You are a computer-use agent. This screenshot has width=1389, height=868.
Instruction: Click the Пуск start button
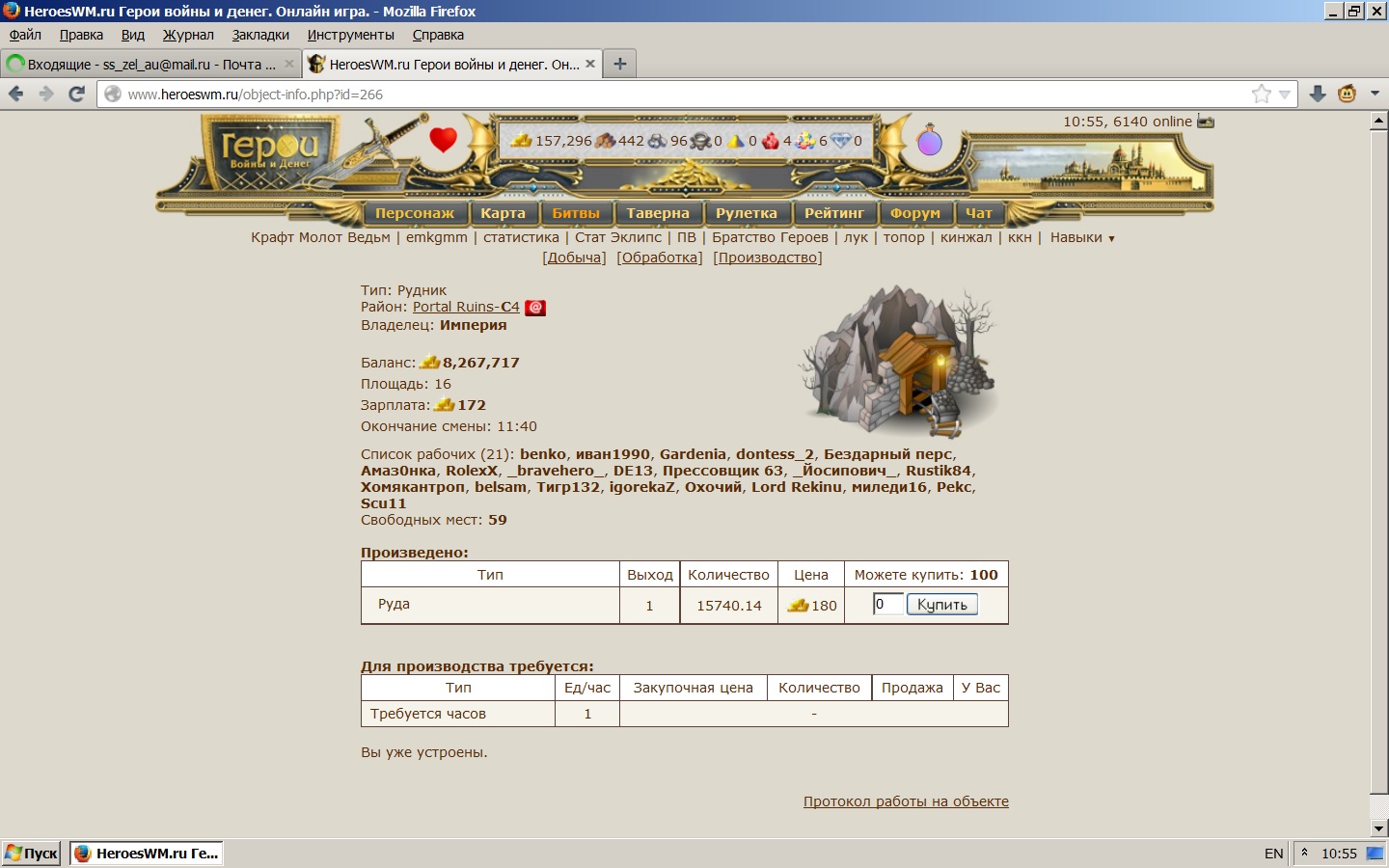click(32, 854)
